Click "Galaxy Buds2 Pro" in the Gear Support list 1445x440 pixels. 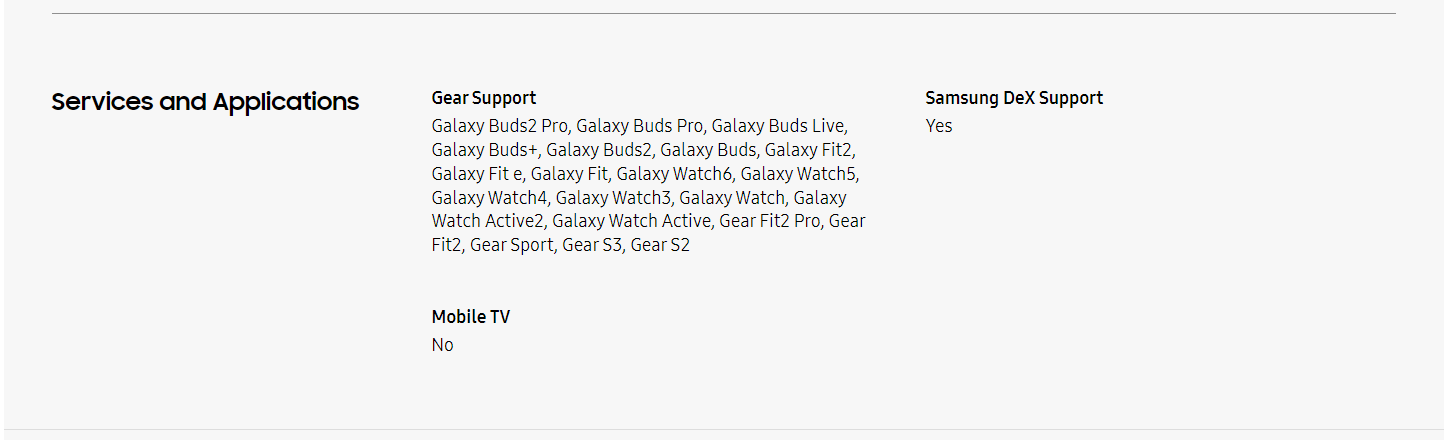pyautogui.click(x=500, y=126)
